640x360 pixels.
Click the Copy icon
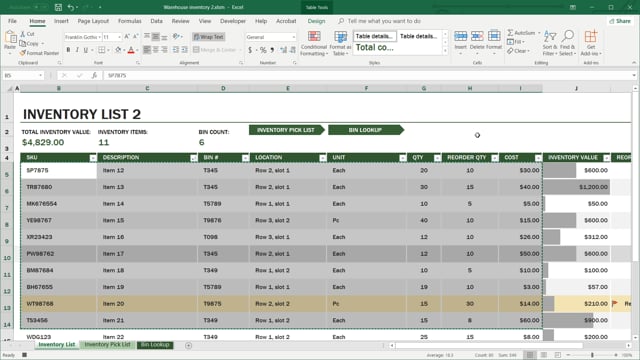[23, 43]
